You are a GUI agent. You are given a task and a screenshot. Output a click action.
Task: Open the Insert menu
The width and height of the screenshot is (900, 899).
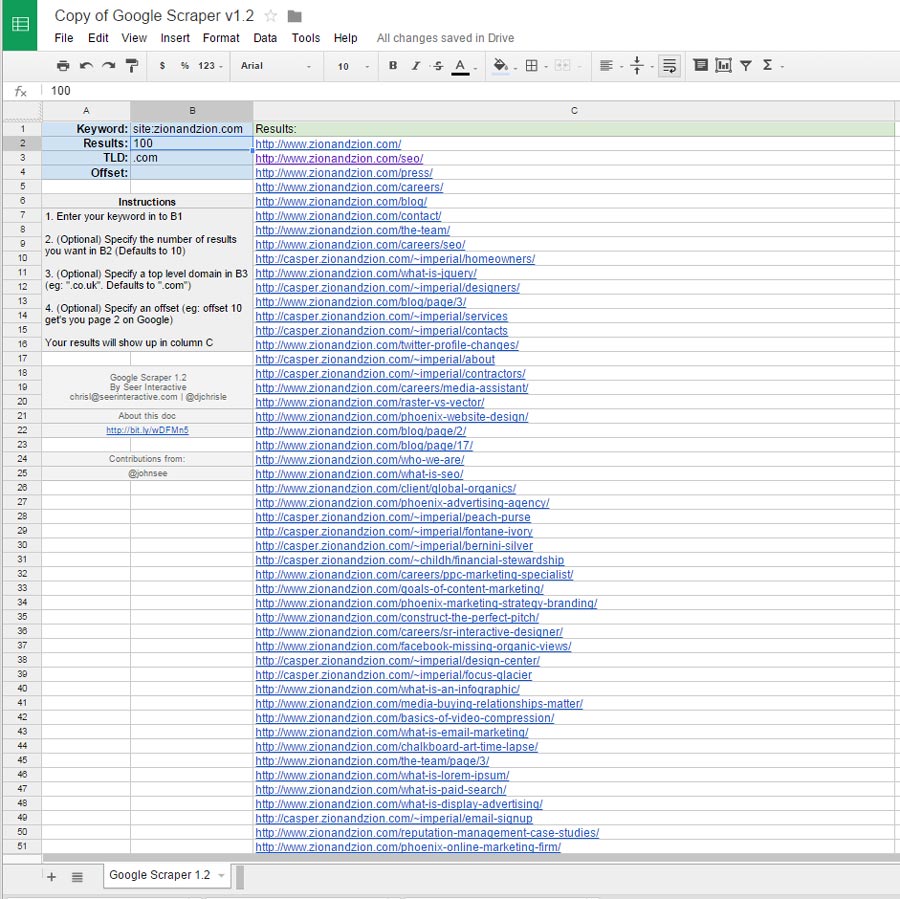click(175, 38)
